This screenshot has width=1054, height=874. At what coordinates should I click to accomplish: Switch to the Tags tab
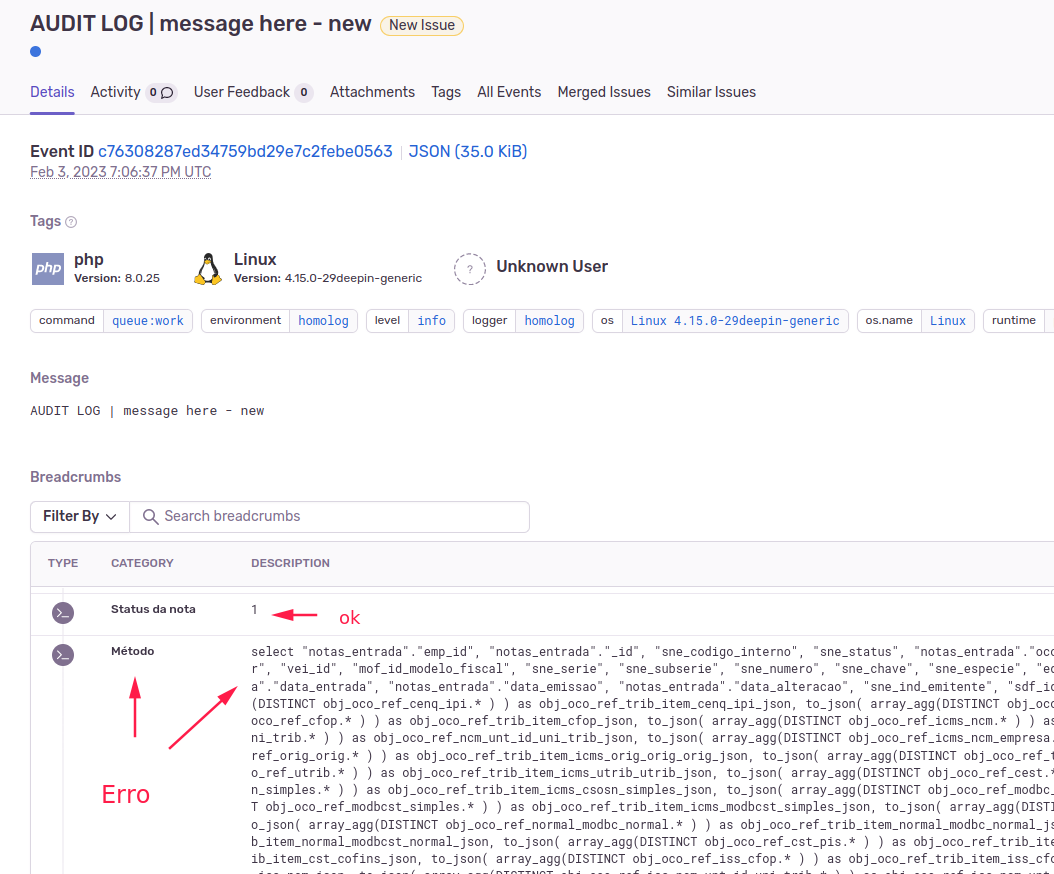tap(446, 92)
